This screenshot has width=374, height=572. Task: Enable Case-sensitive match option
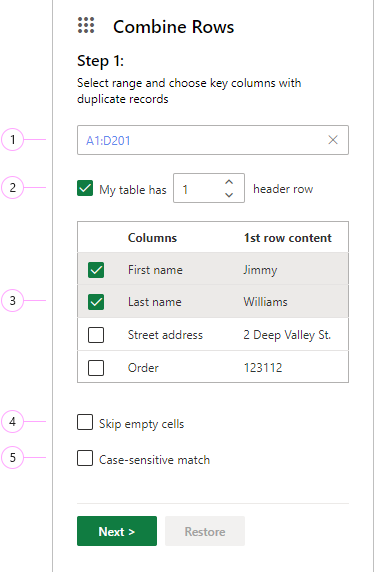point(85,458)
